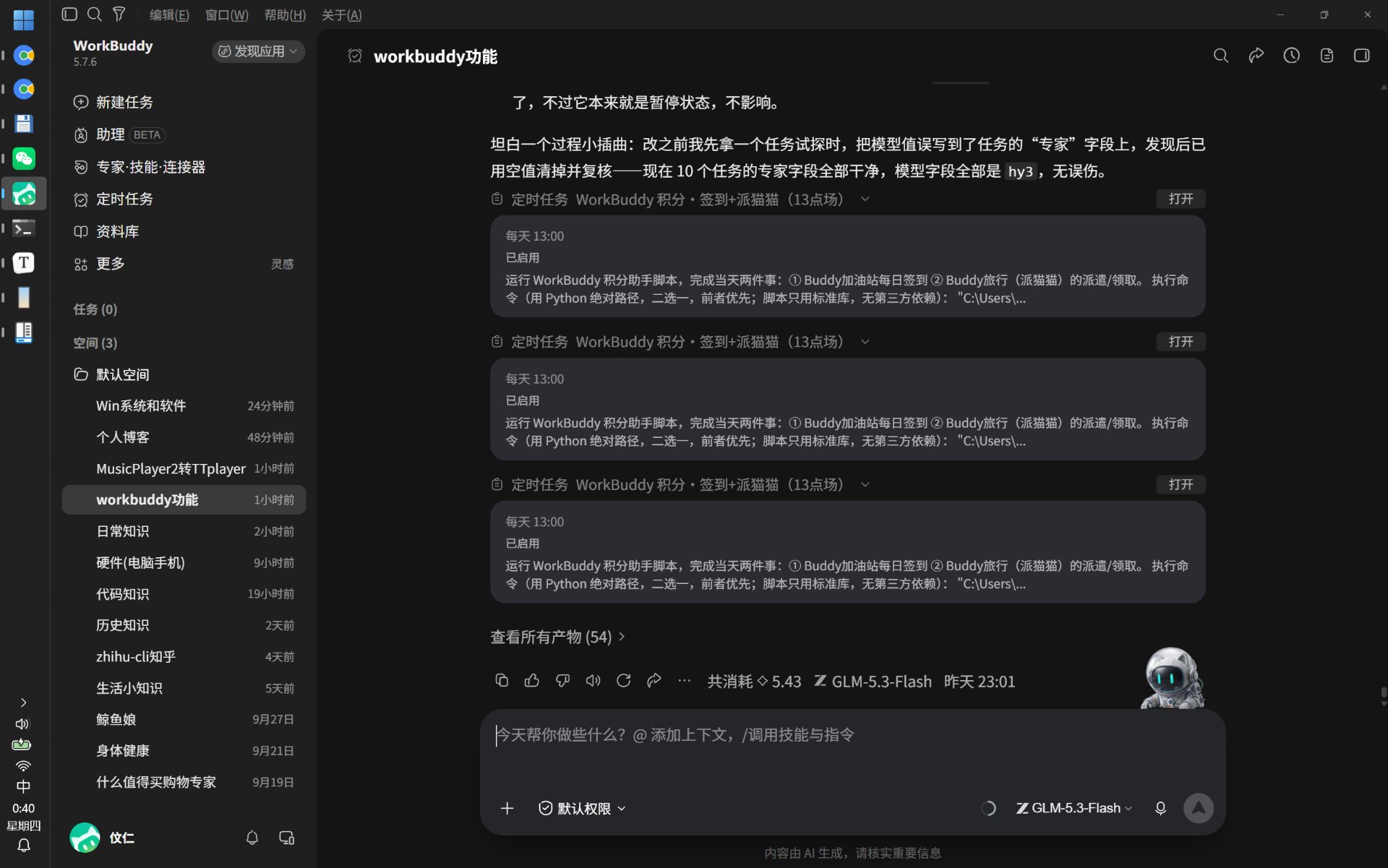This screenshot has width=1388, height=868.
Task: Open the 关于(A) menu
Action: click(341, 14)
